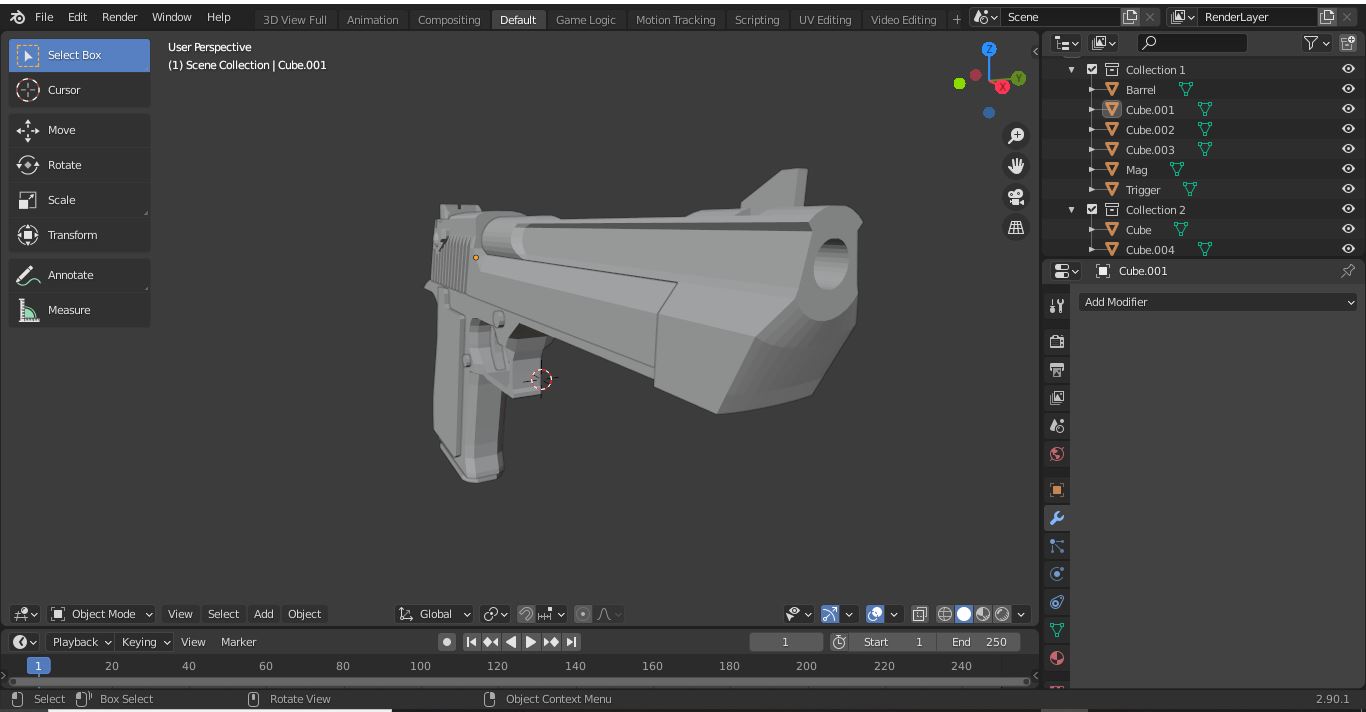Jump to end frame with skip button

(x=571, y=642)
